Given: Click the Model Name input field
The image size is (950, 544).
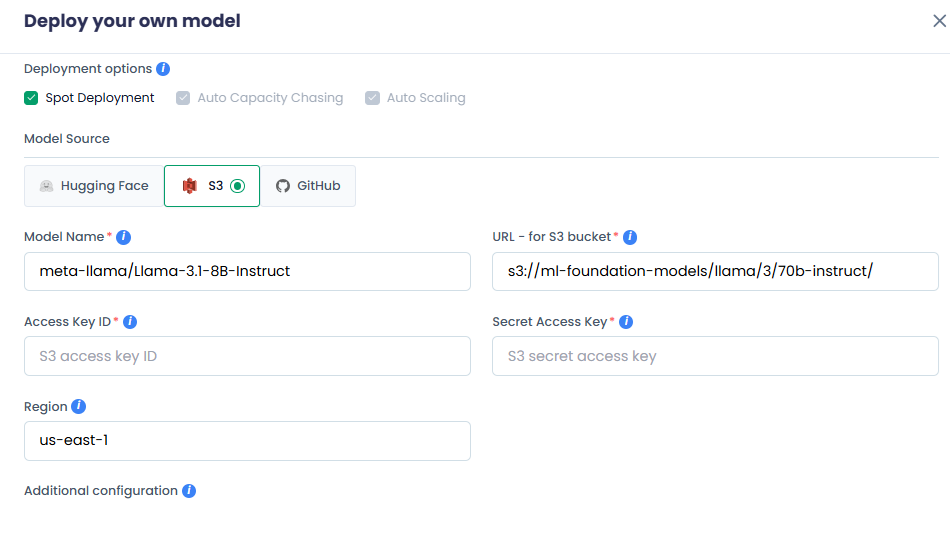Looking at the screenshot, I should (247, 271).
